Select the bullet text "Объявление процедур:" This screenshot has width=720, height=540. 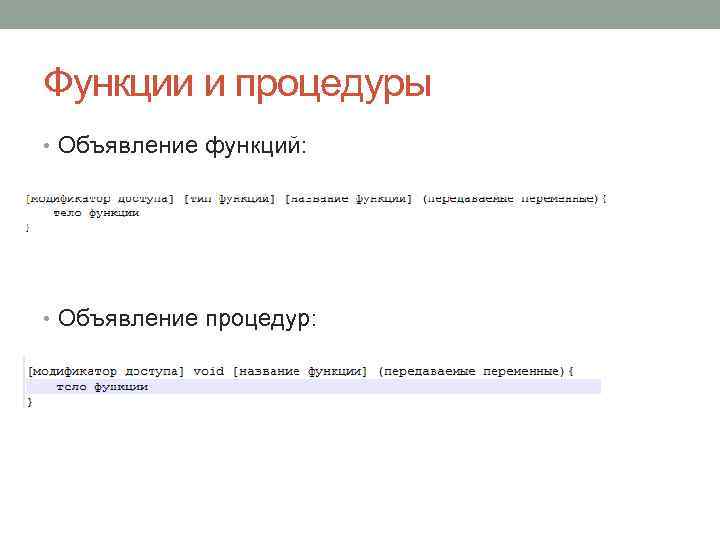click(x=187, y=318)
